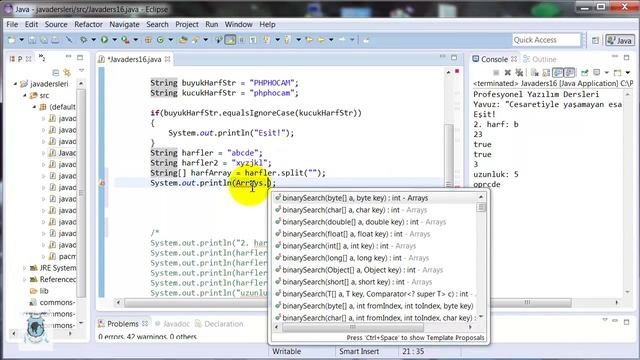Toggle console Scroll Lock icon
Screen dimensions: 640x360
click(x=546, y=73)
